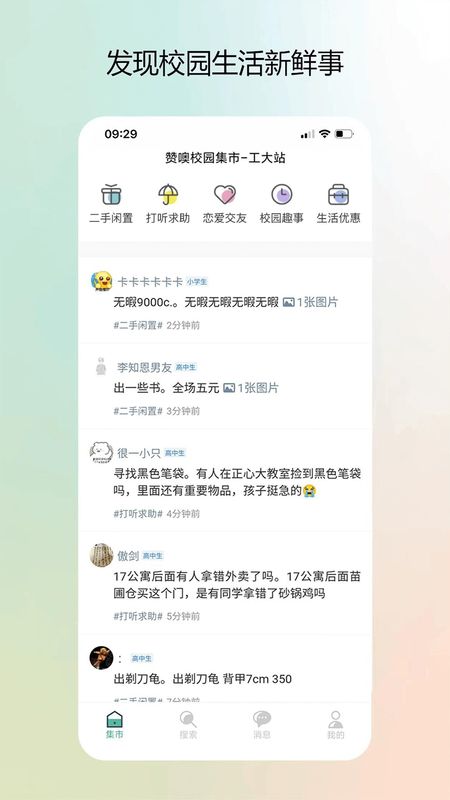The image size is (450, 800).
Task: Select the 集市 home tab
Action: [x=115, y=725]
